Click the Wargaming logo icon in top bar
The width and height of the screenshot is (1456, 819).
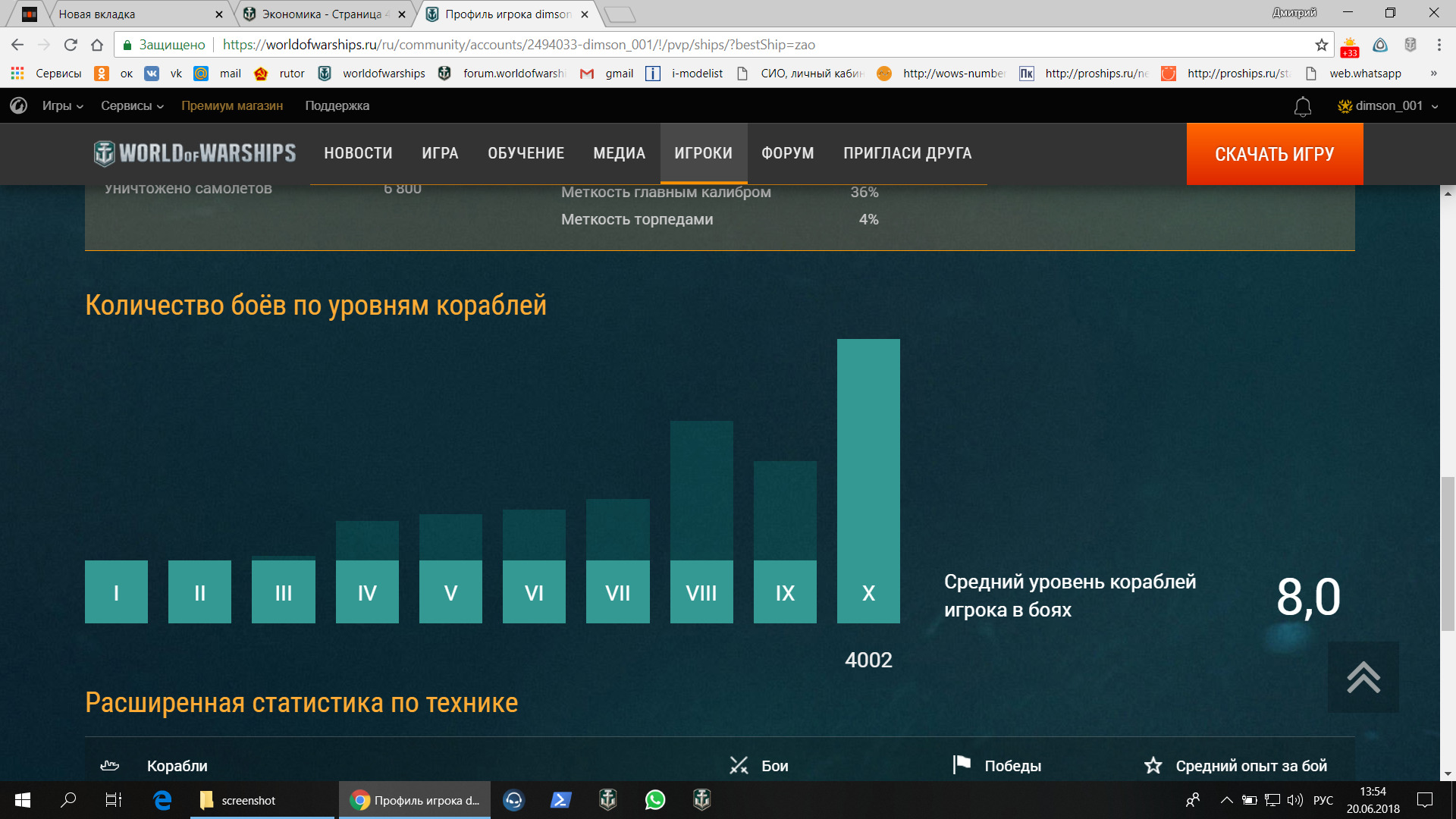[x=18, y=106]
